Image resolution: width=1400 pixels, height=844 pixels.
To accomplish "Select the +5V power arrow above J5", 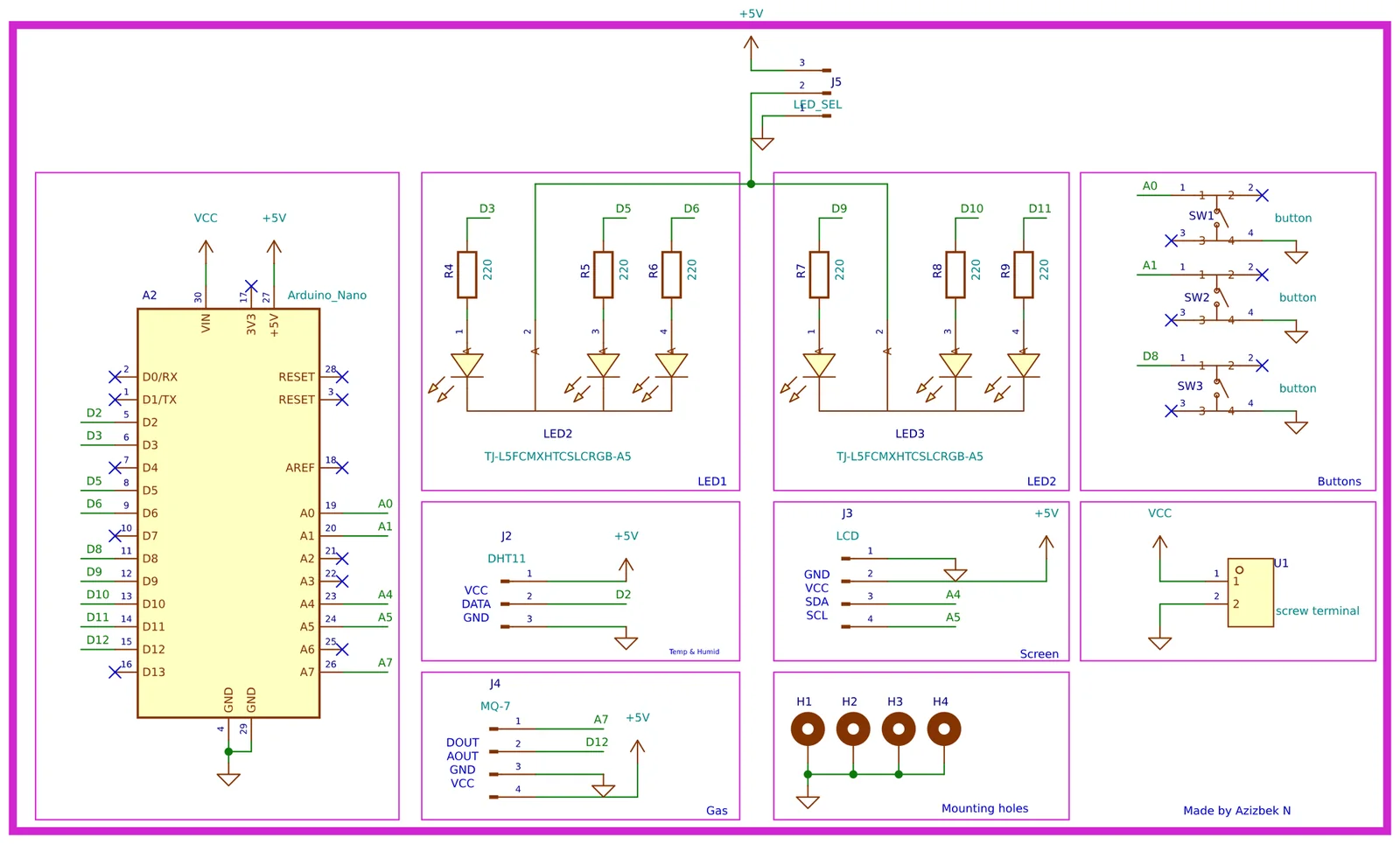I will tap(751, 48).
